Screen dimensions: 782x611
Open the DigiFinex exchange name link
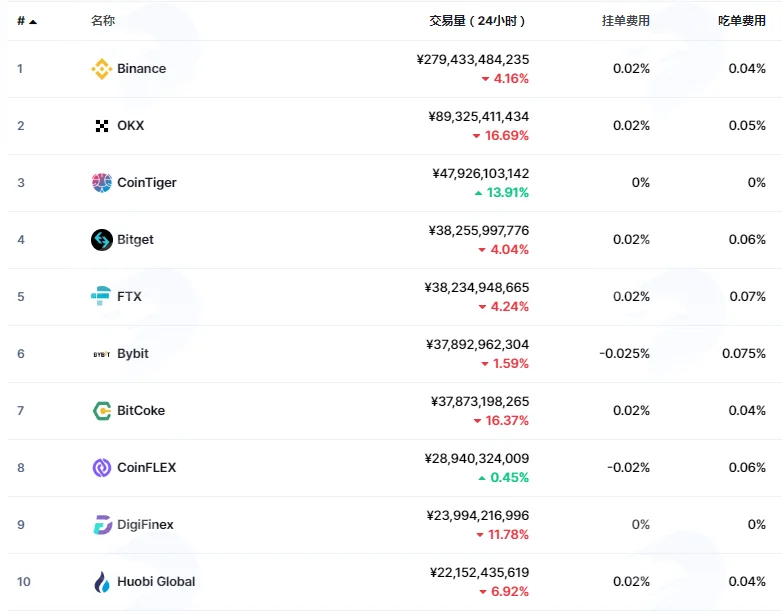click(x=145, y=525)
